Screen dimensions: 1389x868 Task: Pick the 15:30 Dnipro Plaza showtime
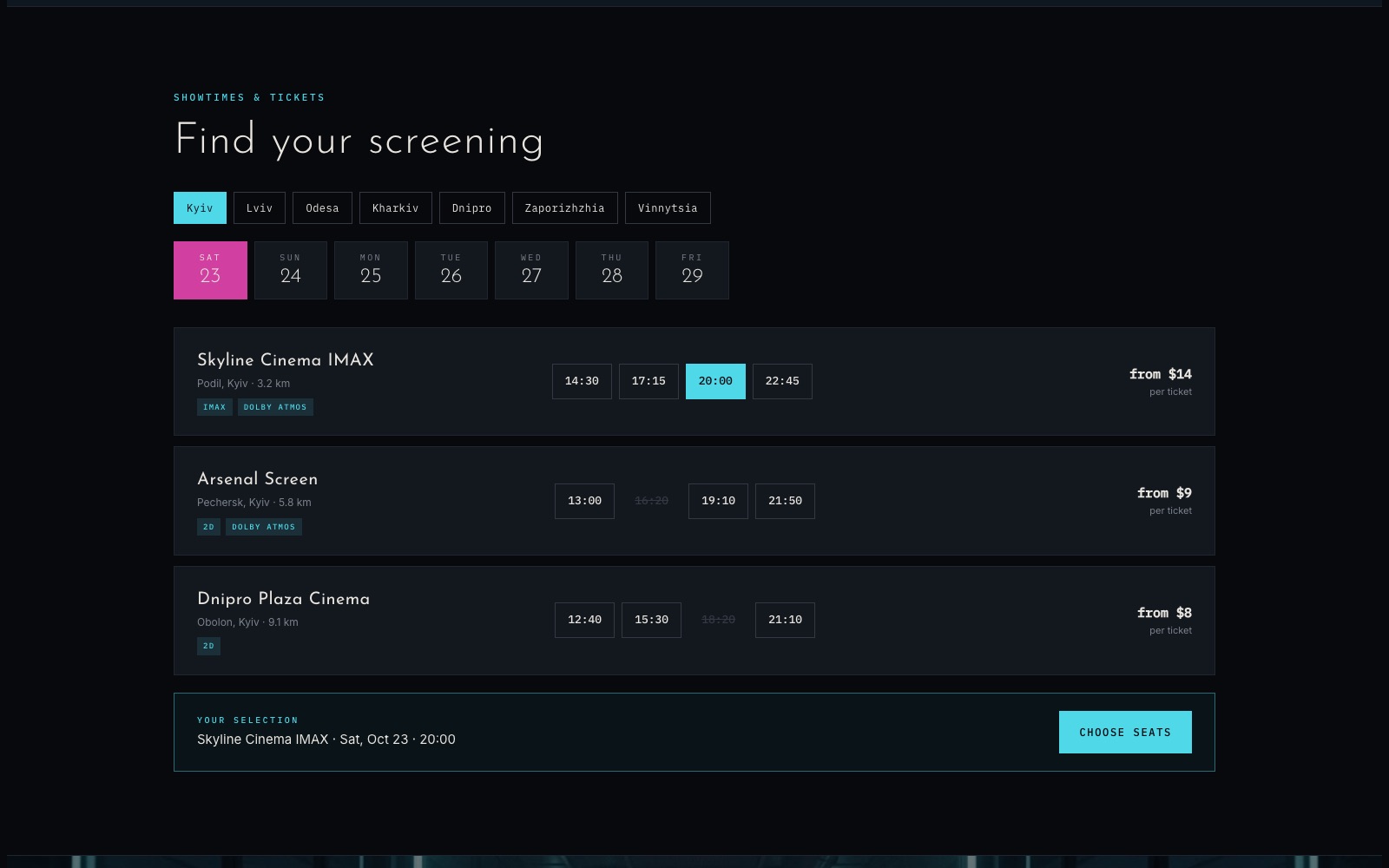click(x=651, y=620)
